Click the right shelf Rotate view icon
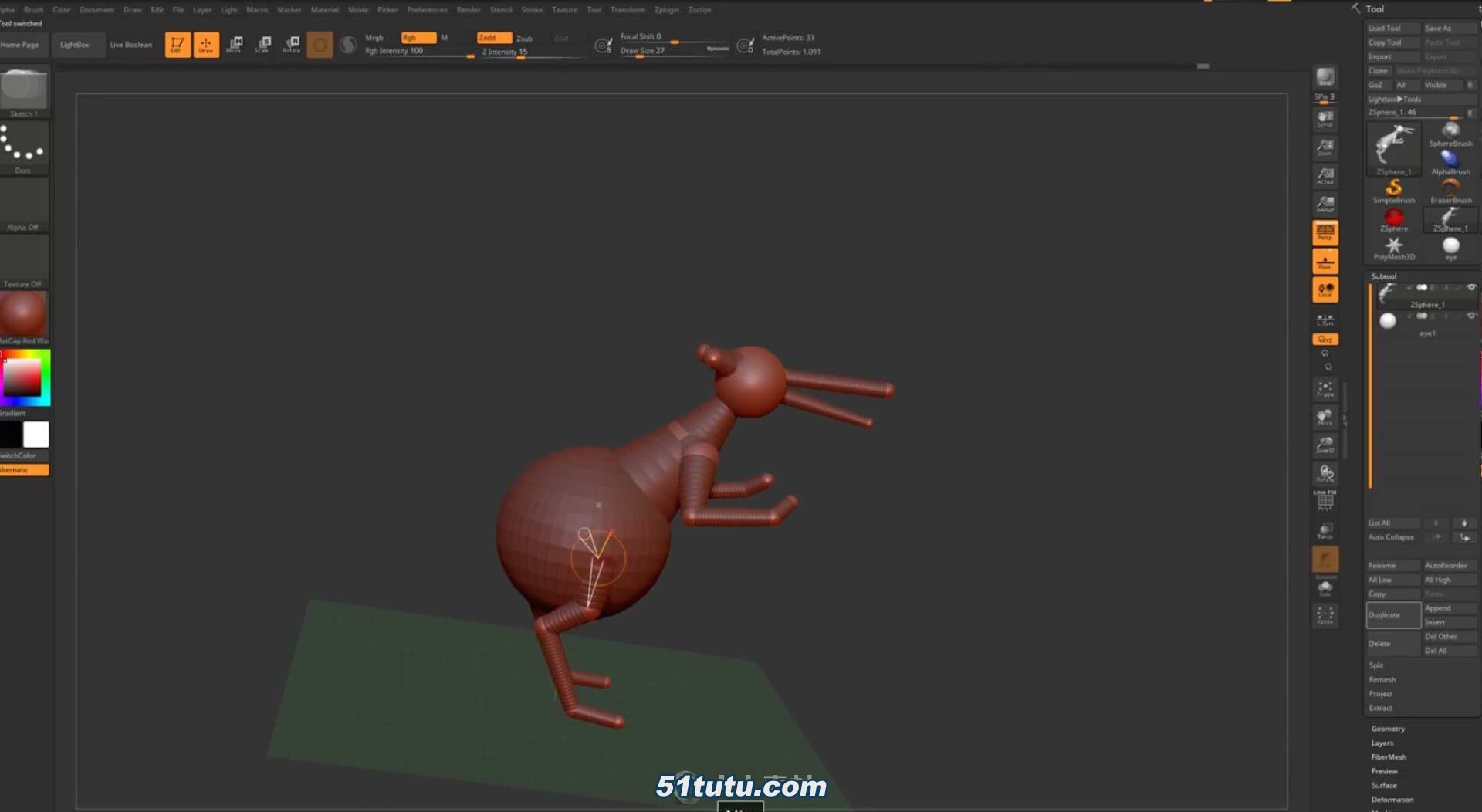The image size is (1482, 812). coord(1325,473)
